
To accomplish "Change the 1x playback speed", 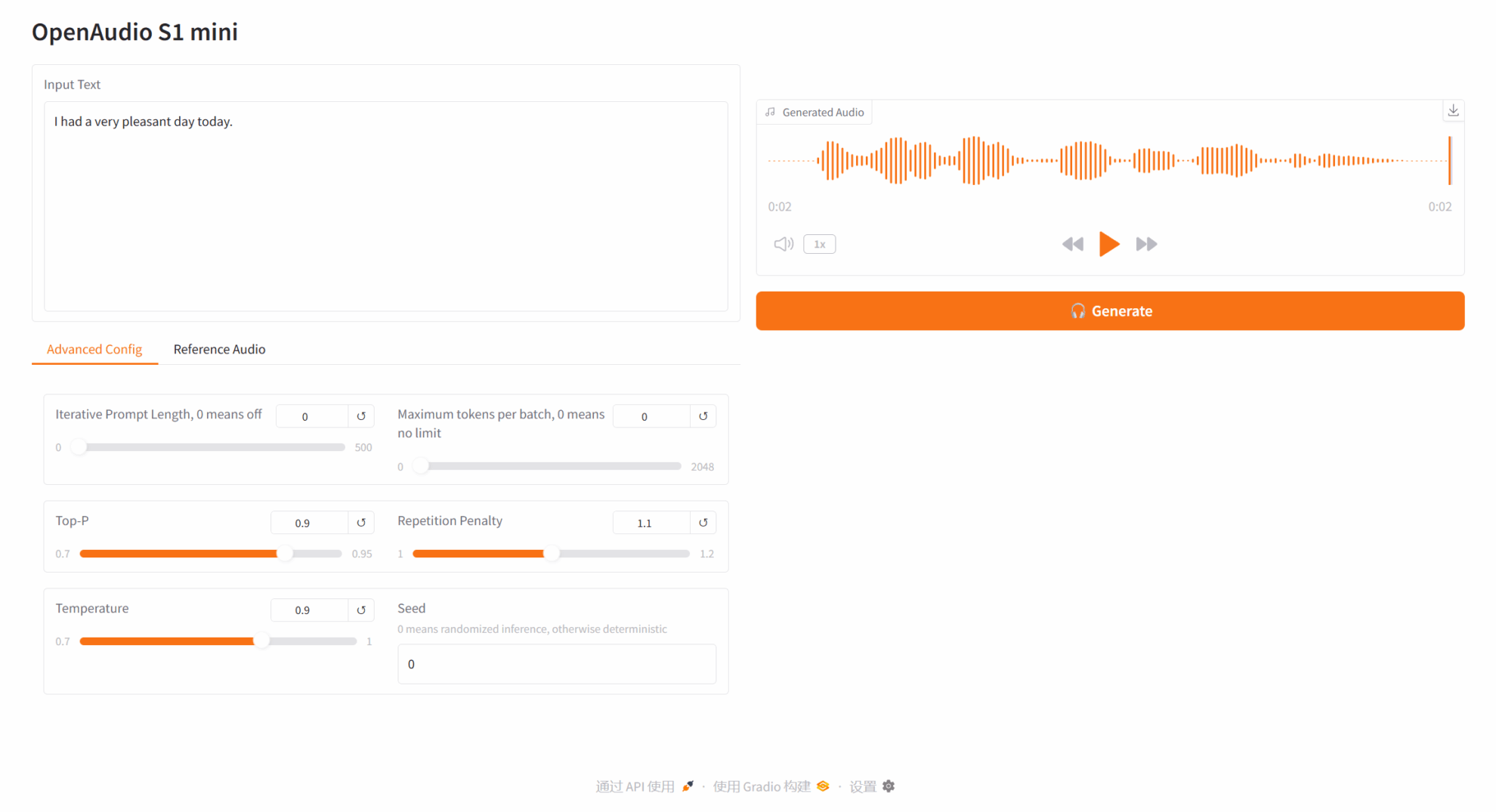I will [x=819, y=244].
